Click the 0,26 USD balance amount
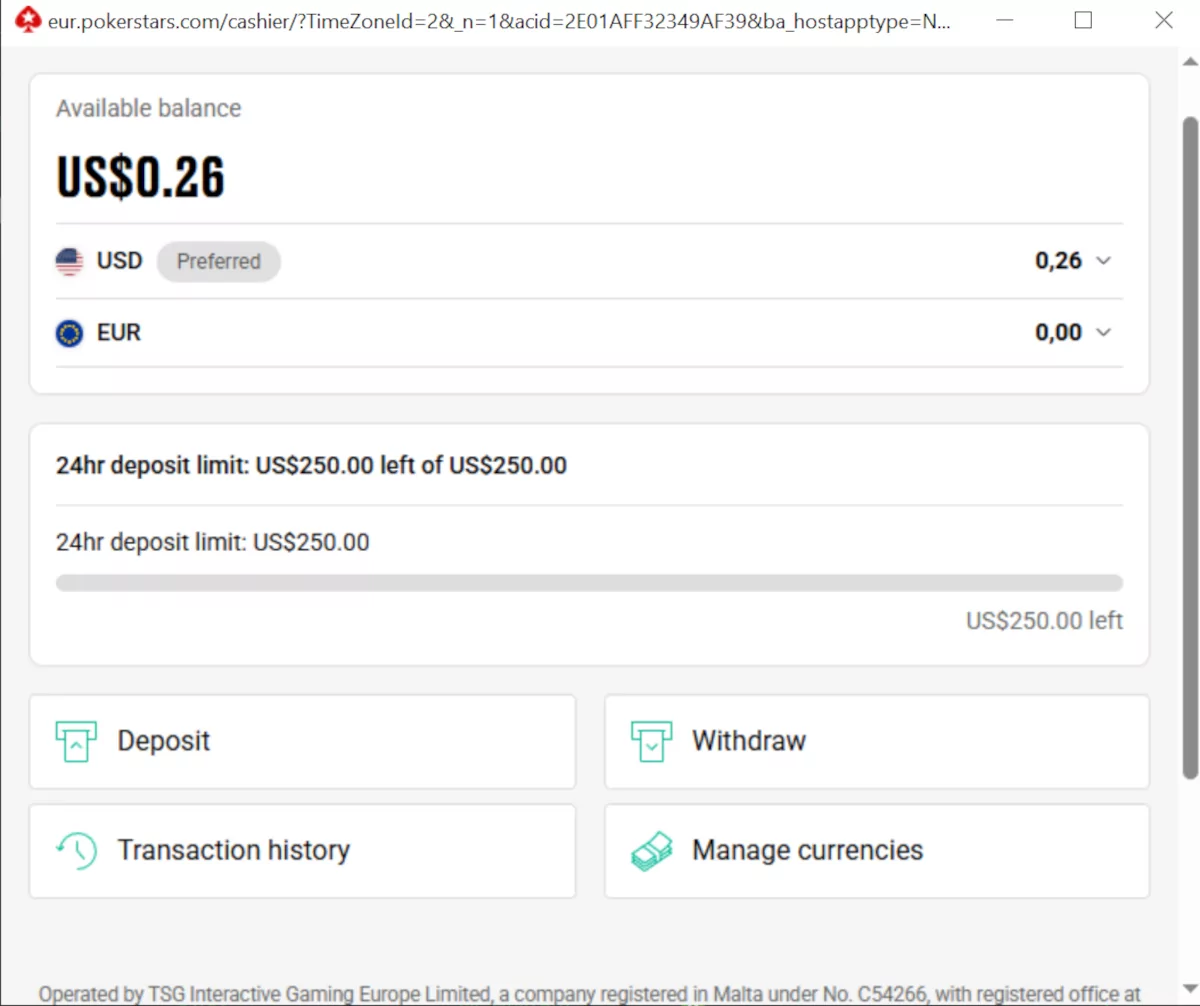The width and height of the screenshot is (1200, 1006). tap(1058, 261)
